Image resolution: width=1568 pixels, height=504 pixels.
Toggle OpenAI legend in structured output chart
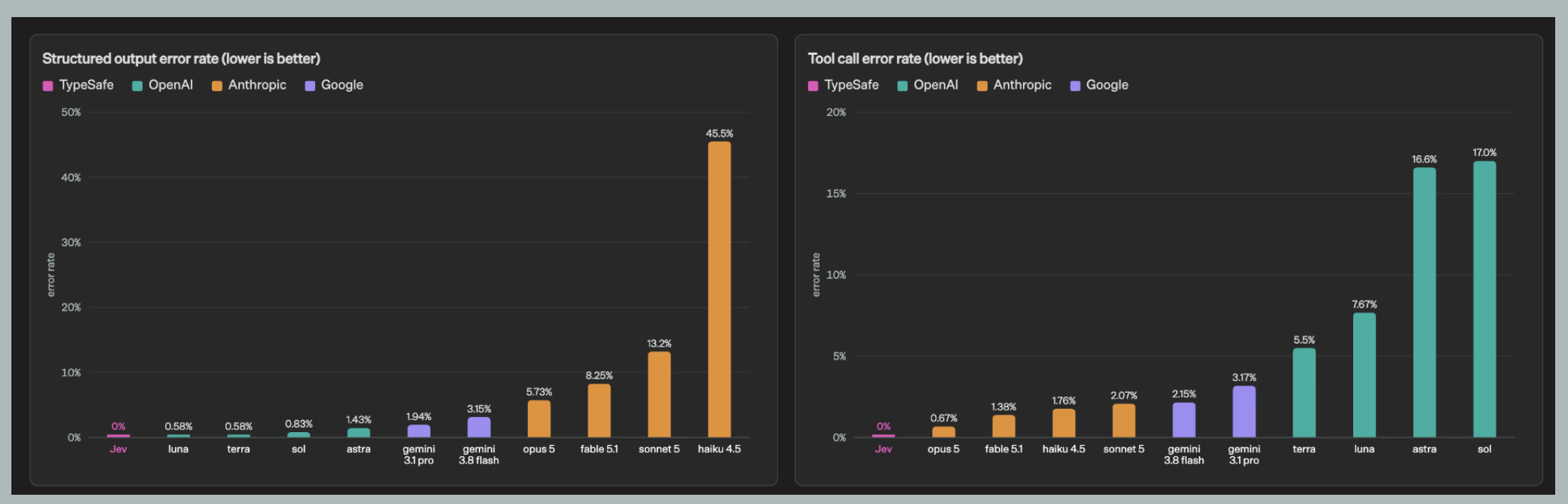pyautogui.click(x=163, y=85)
